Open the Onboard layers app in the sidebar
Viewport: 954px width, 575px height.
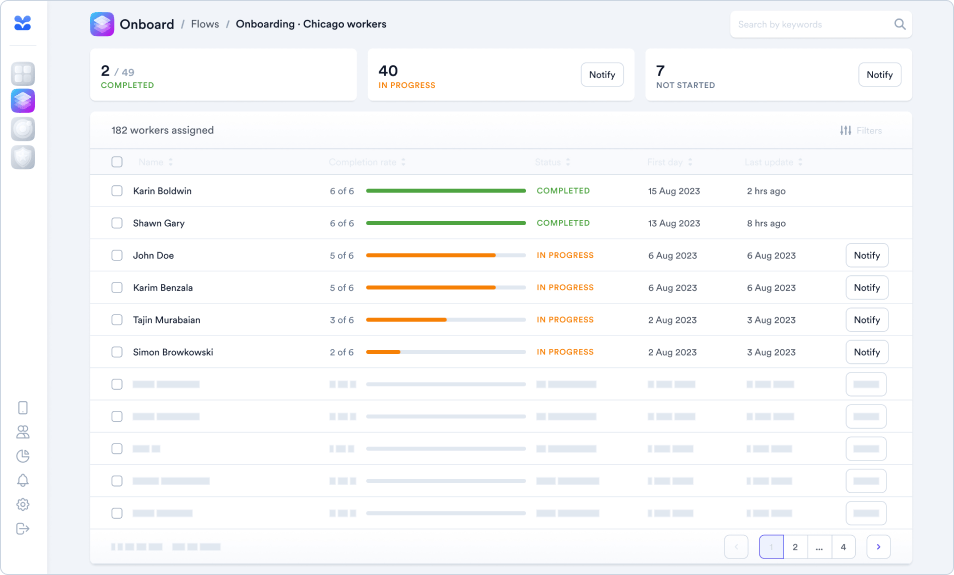(x=23, y=101)
